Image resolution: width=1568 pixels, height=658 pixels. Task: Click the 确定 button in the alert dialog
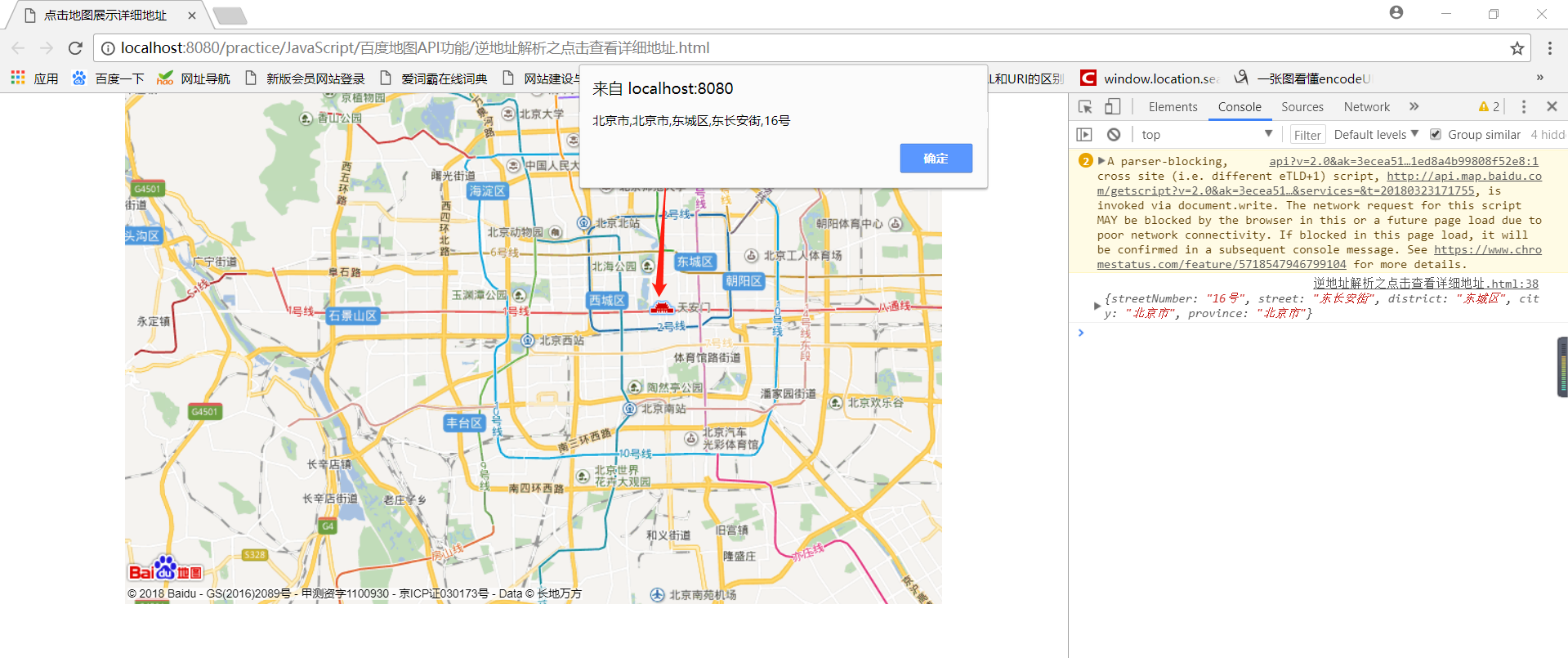(x=936, y=159)
